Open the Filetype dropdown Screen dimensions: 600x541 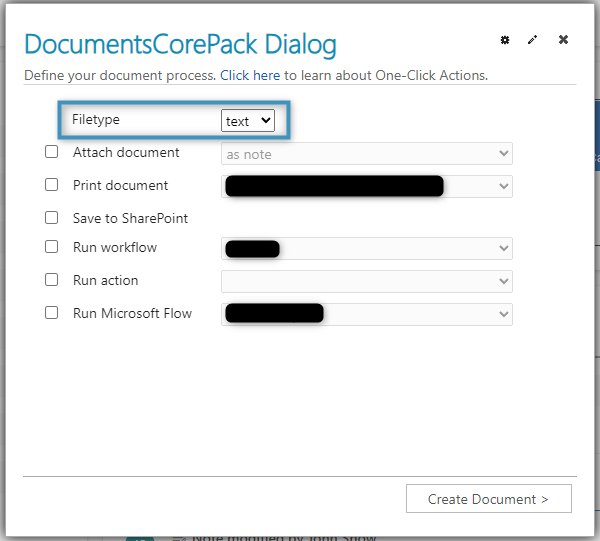coord(248,121)
